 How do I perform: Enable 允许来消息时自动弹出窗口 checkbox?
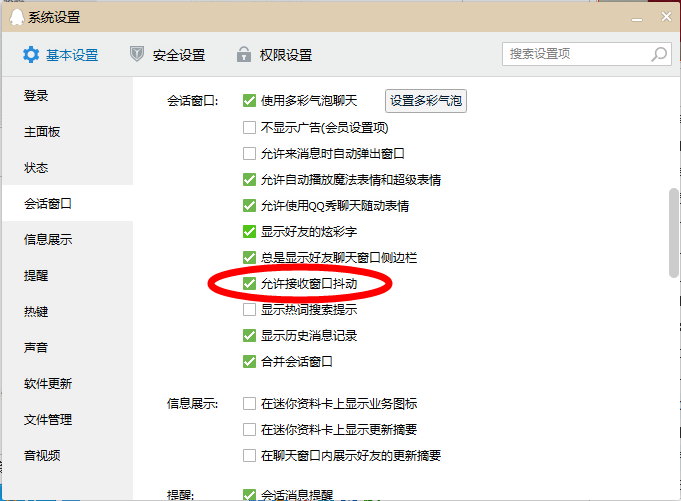click(249, 154)
